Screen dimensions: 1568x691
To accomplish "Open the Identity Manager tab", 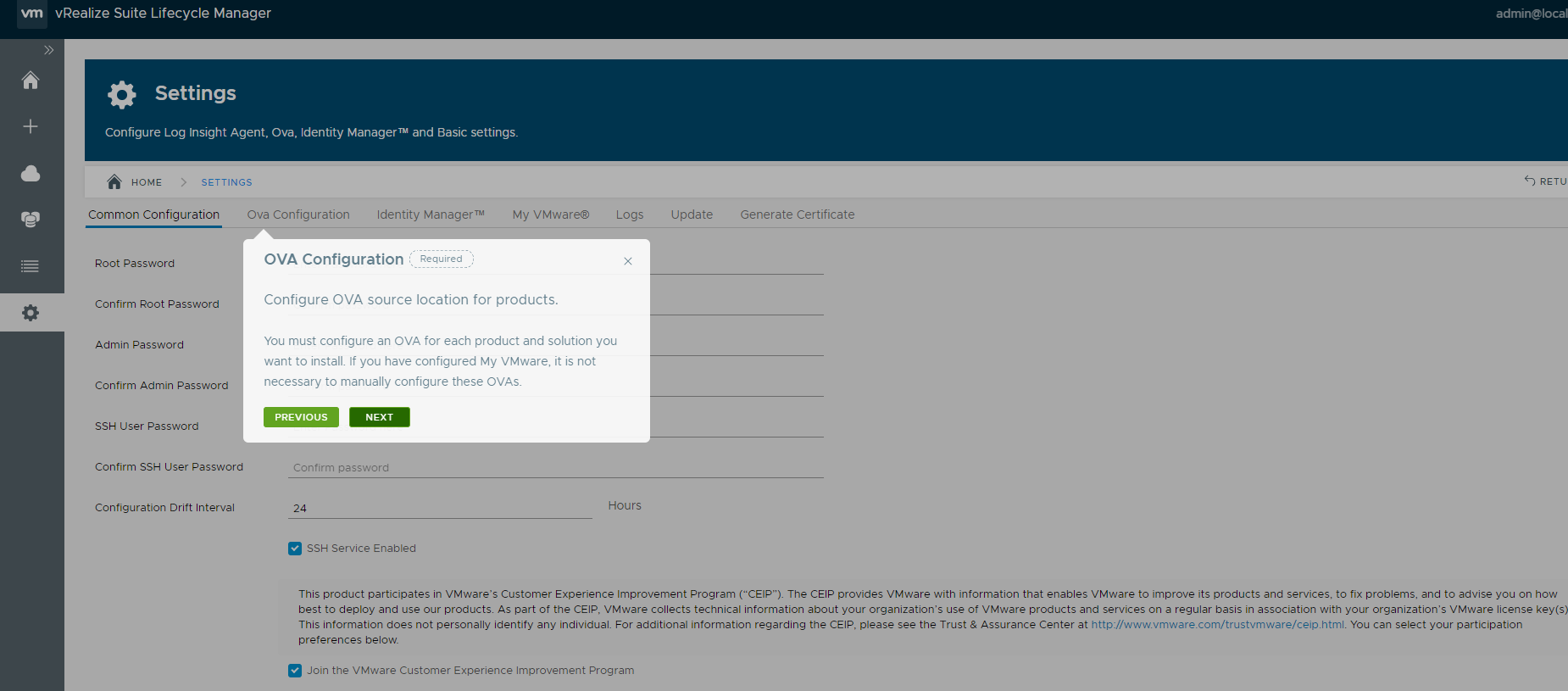I will (431, 215).
